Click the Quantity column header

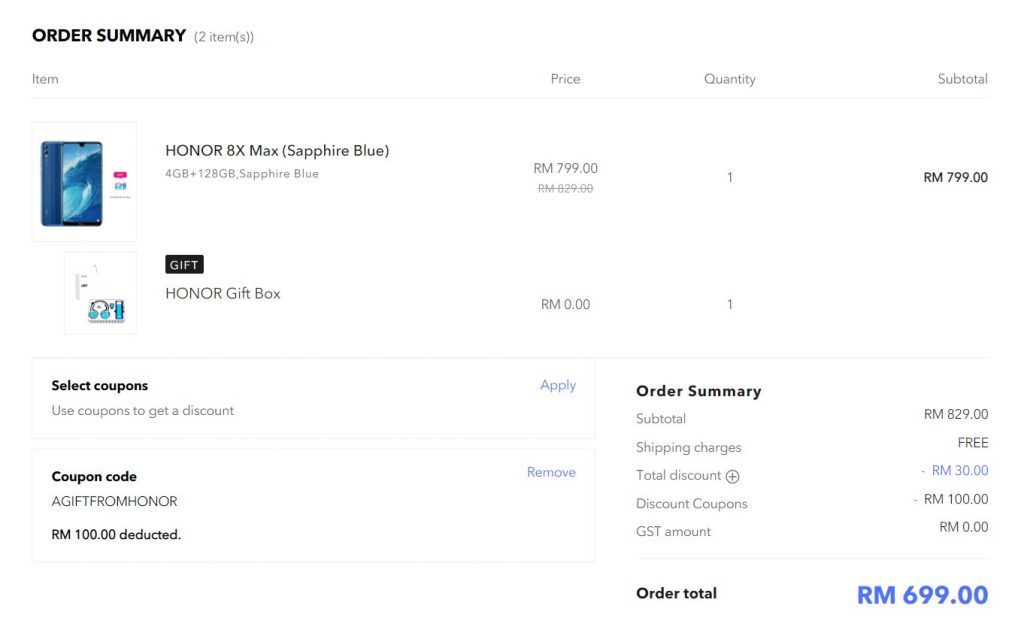tap(729, 79)
